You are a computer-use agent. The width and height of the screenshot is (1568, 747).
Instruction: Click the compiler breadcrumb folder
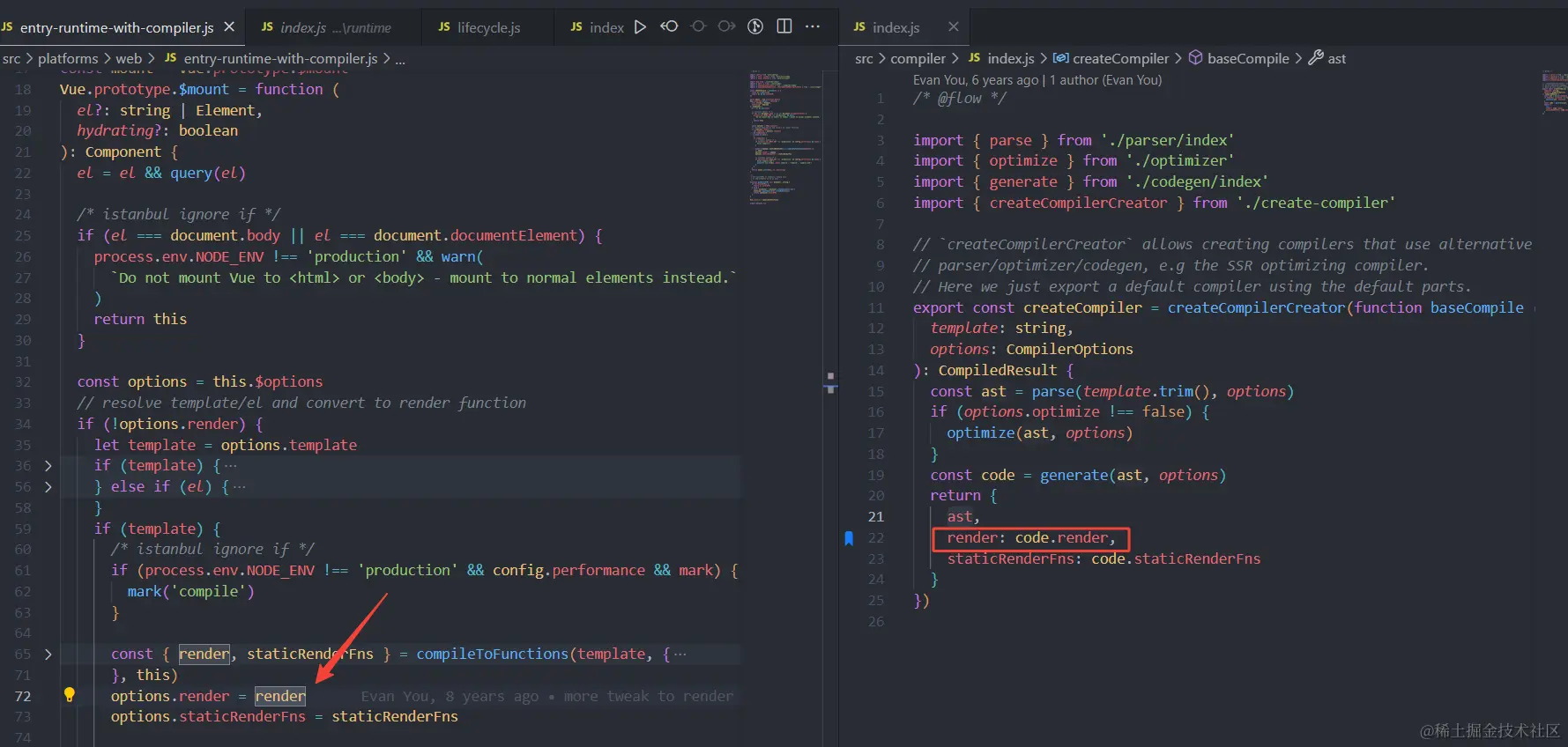click(x=918, y=58)
